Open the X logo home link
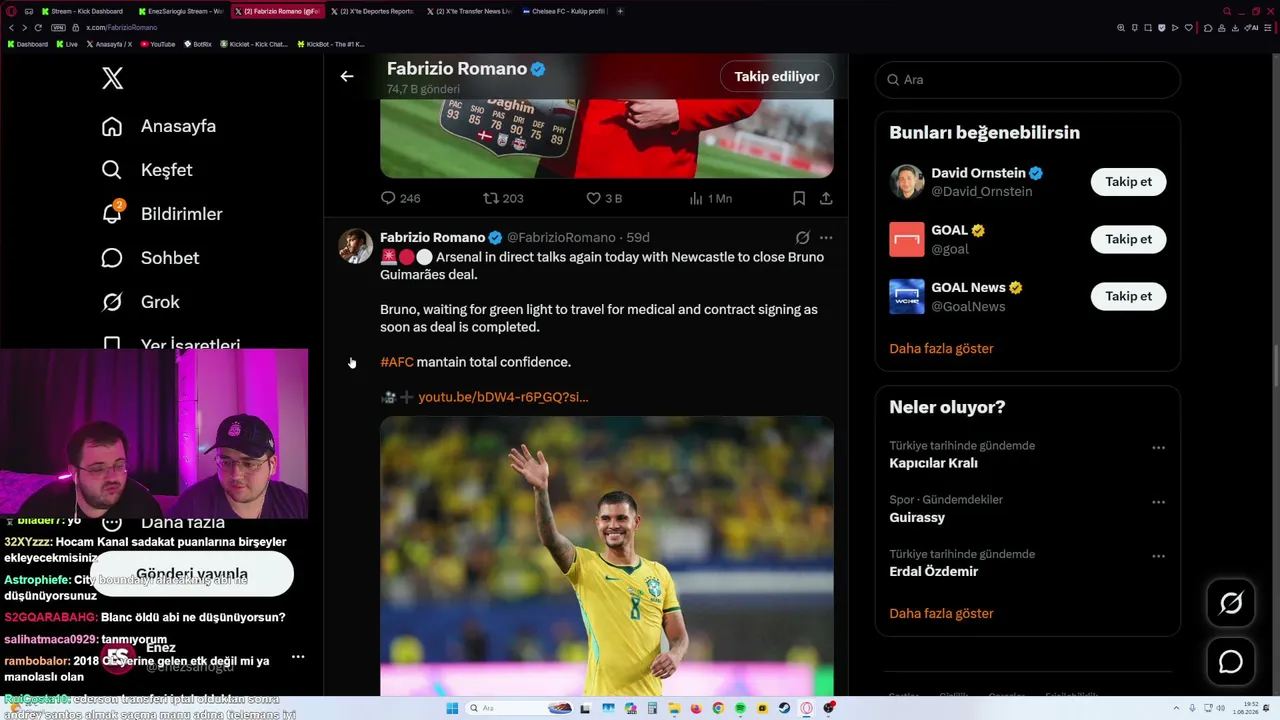Image resolution: width=1280 pixels, height=720 pixels. (x=112, y=78)
